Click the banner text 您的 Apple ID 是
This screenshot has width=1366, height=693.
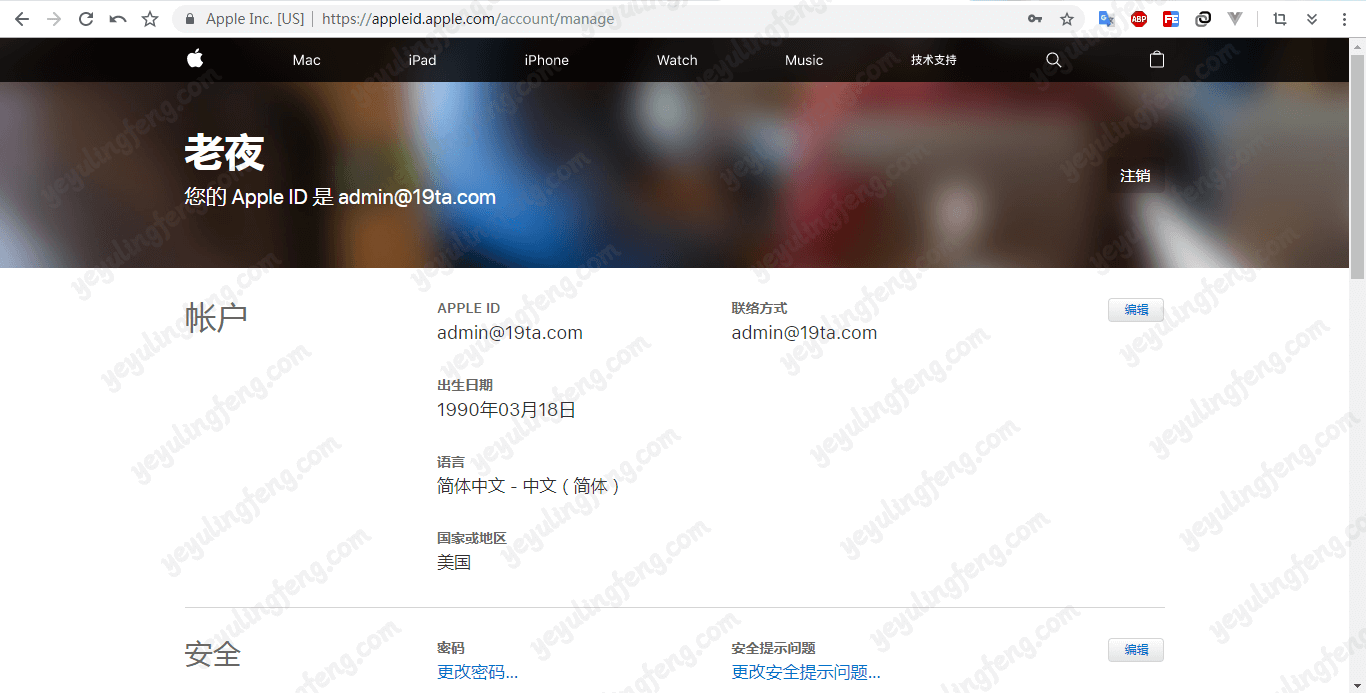click(x=259, y=197)
